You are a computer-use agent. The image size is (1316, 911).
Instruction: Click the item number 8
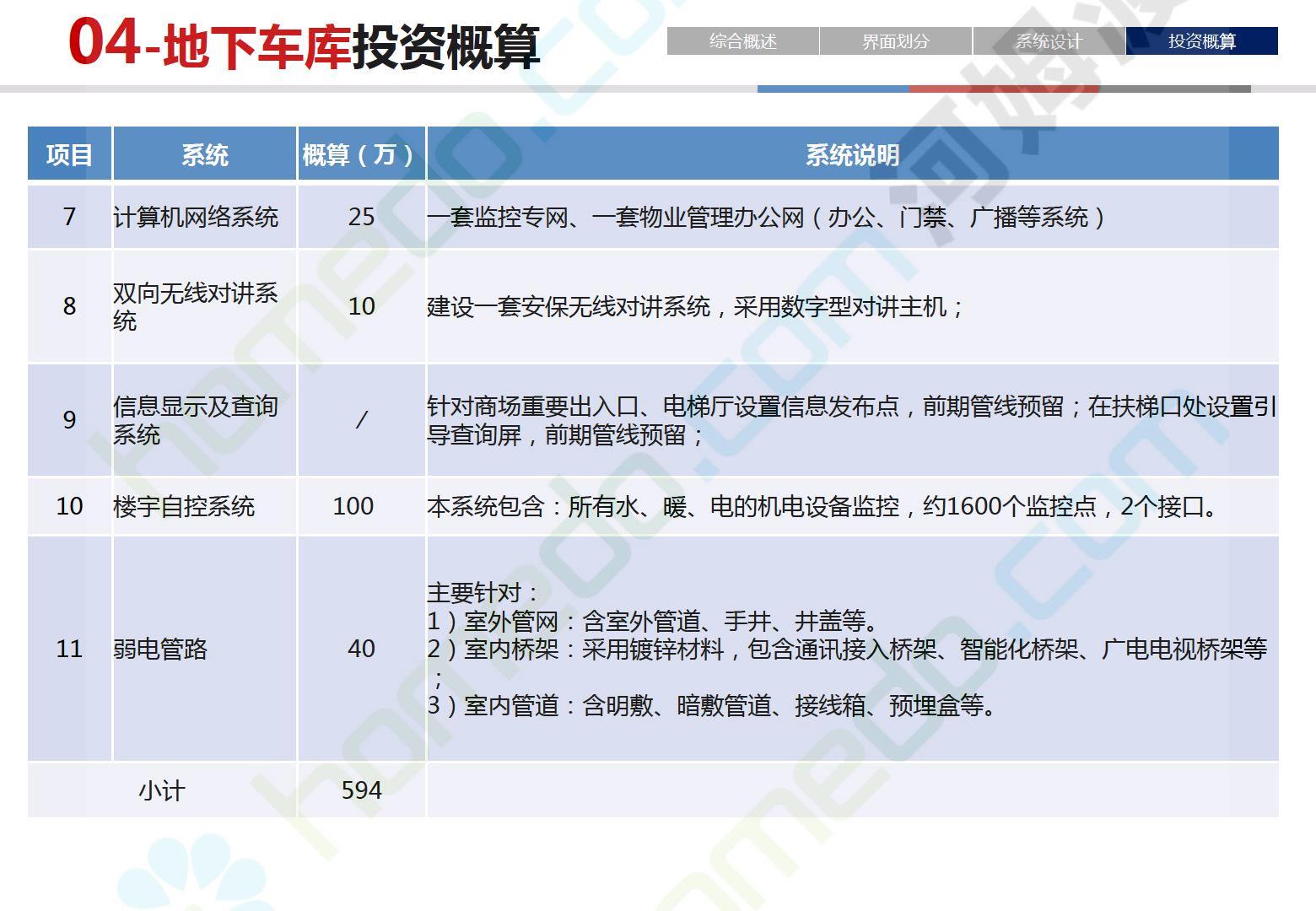click(69, 306)
